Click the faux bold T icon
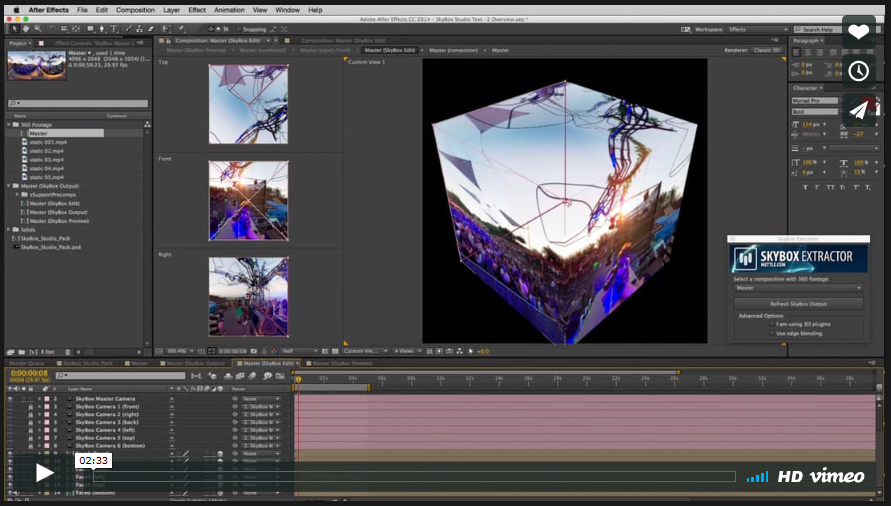This screenshot has width=891, height=506. coord(805,187)
